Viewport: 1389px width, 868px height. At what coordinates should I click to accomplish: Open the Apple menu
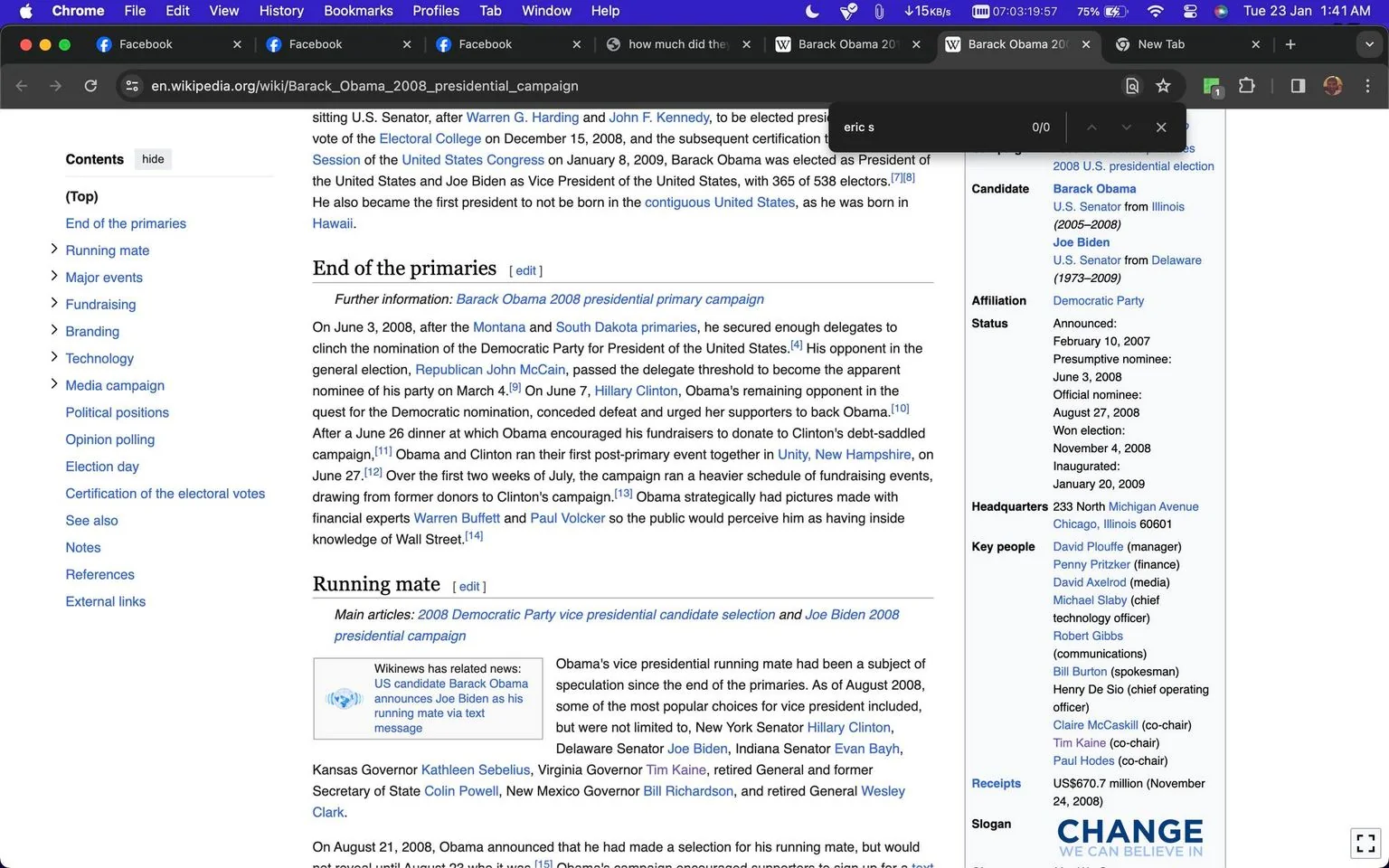pos(25,11)
